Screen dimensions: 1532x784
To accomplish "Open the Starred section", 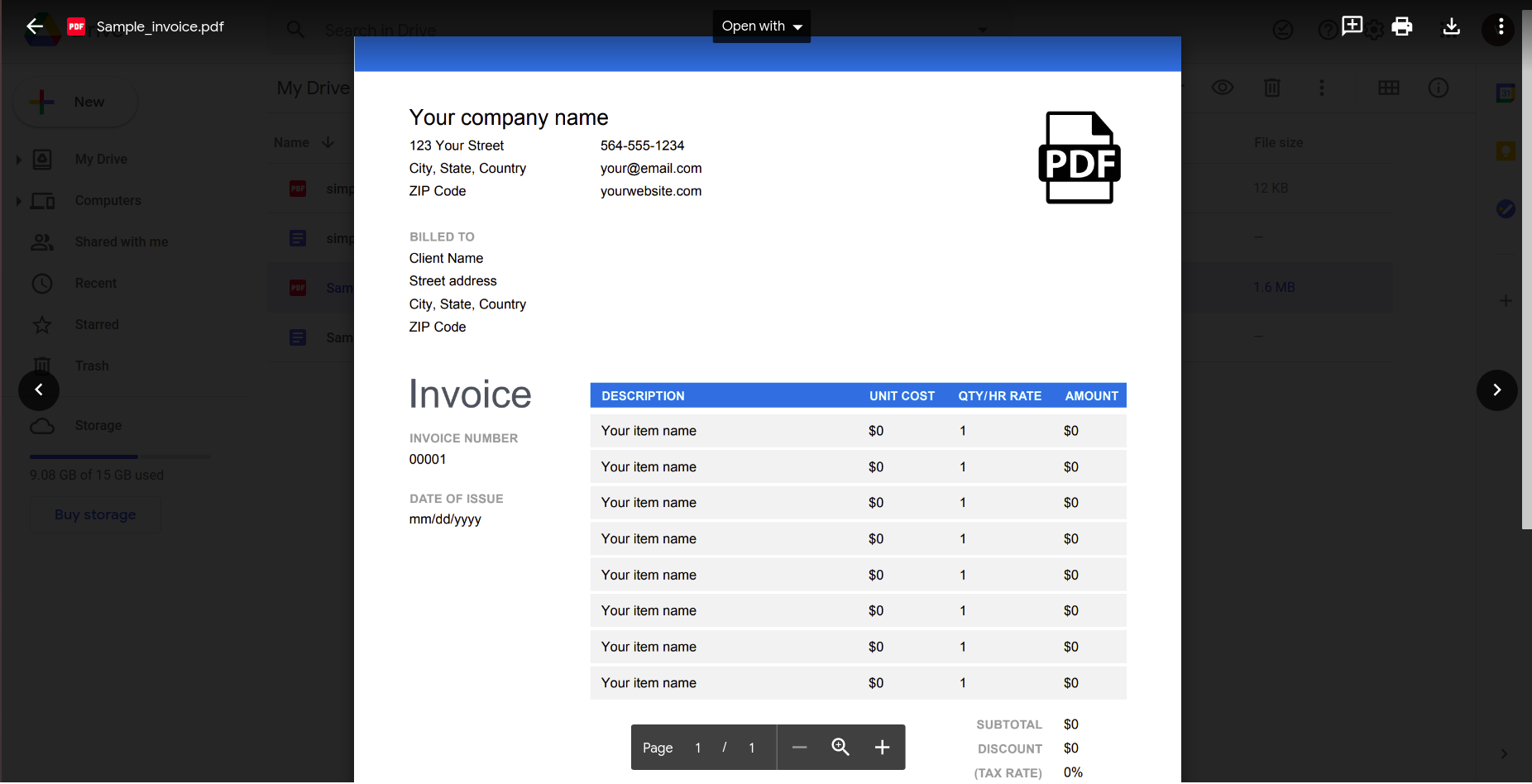I will point(97,324).
